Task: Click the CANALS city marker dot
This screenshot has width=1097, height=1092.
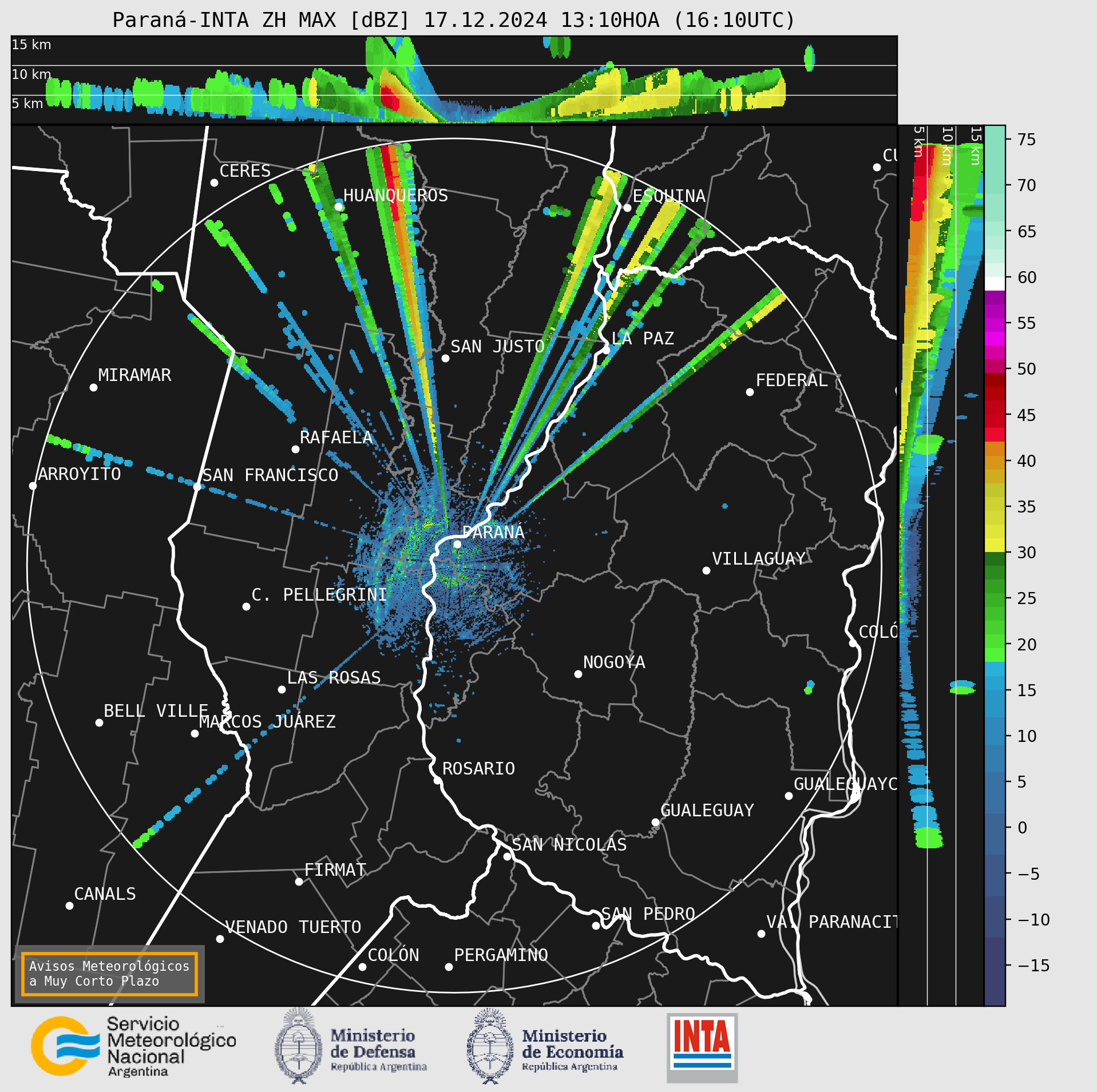Action: click(69, 906)
